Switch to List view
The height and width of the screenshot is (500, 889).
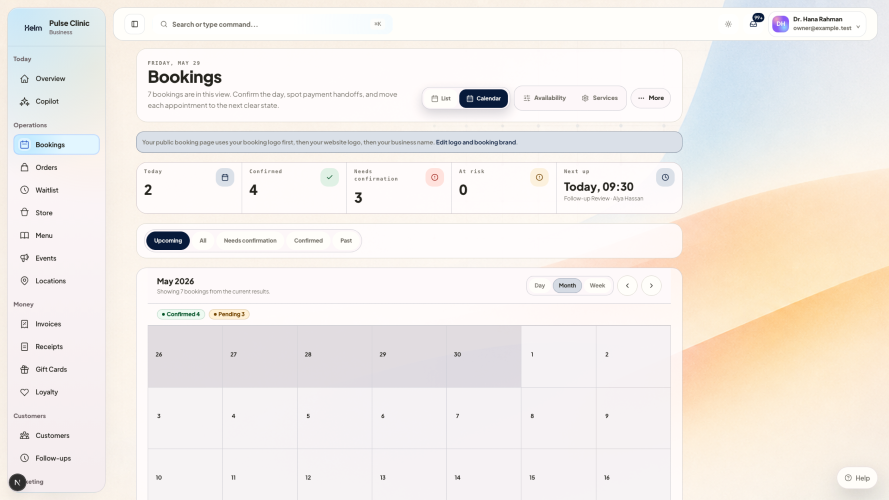441,99
